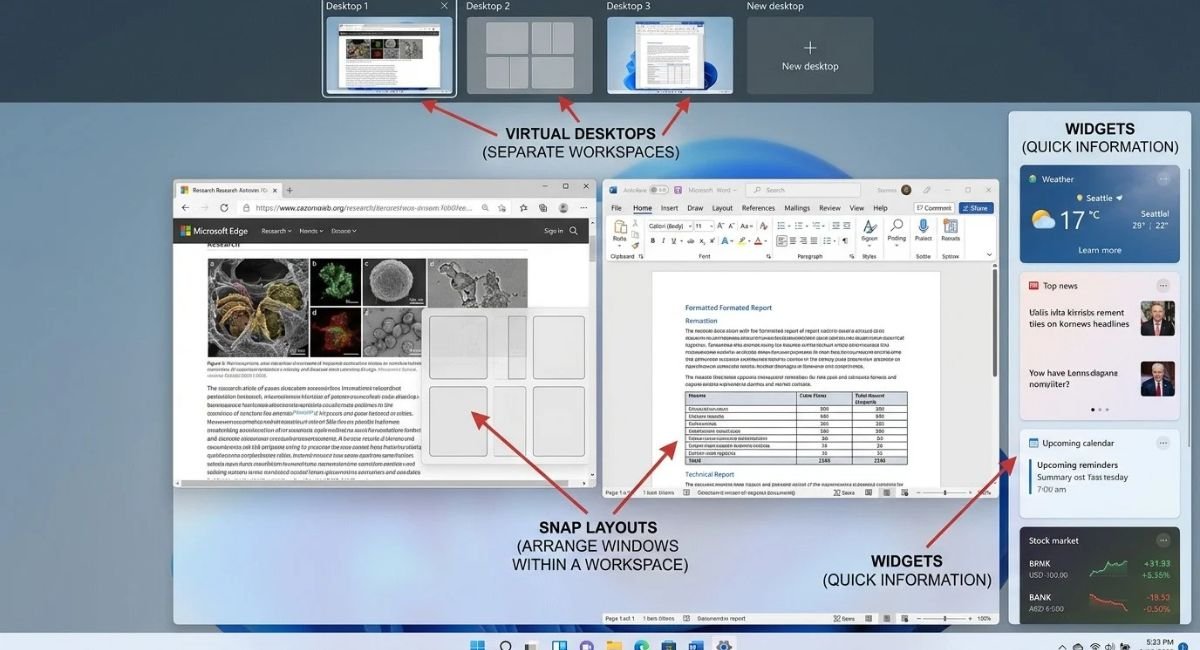Pick the font color A button in Word

pos(758,241)
